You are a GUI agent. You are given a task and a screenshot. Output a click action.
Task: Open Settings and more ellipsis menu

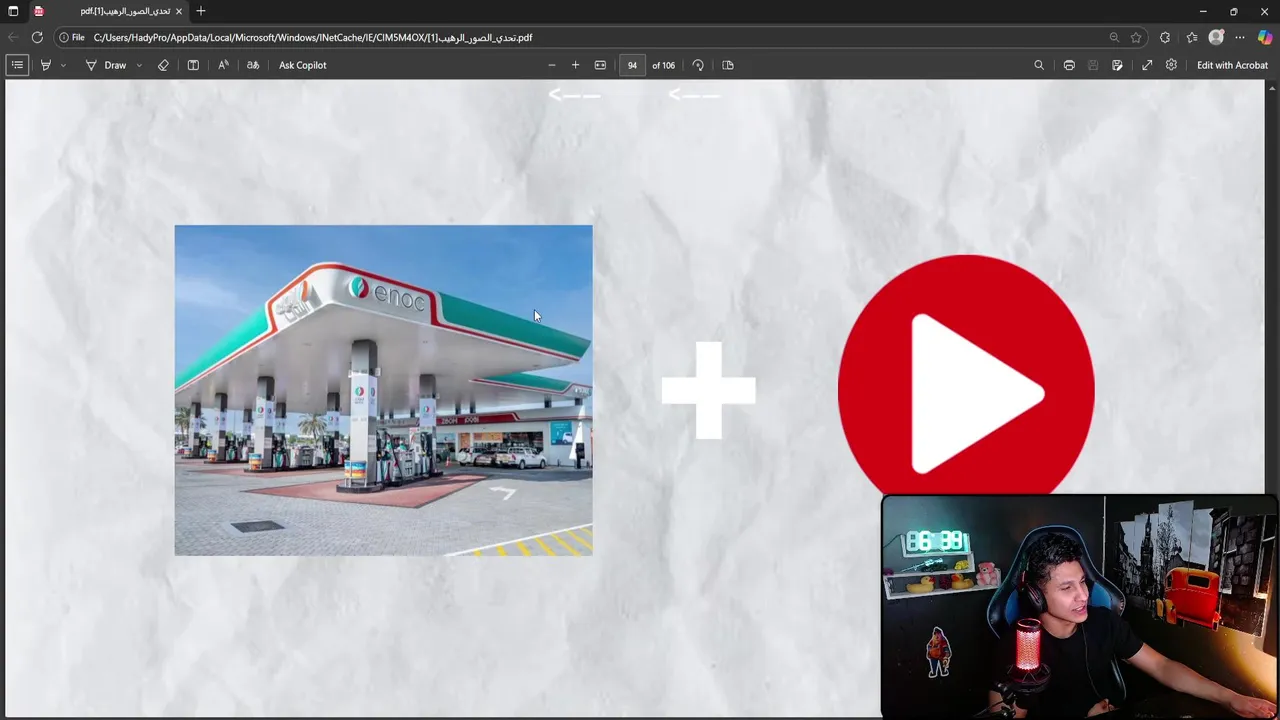tap(1240, 37)
